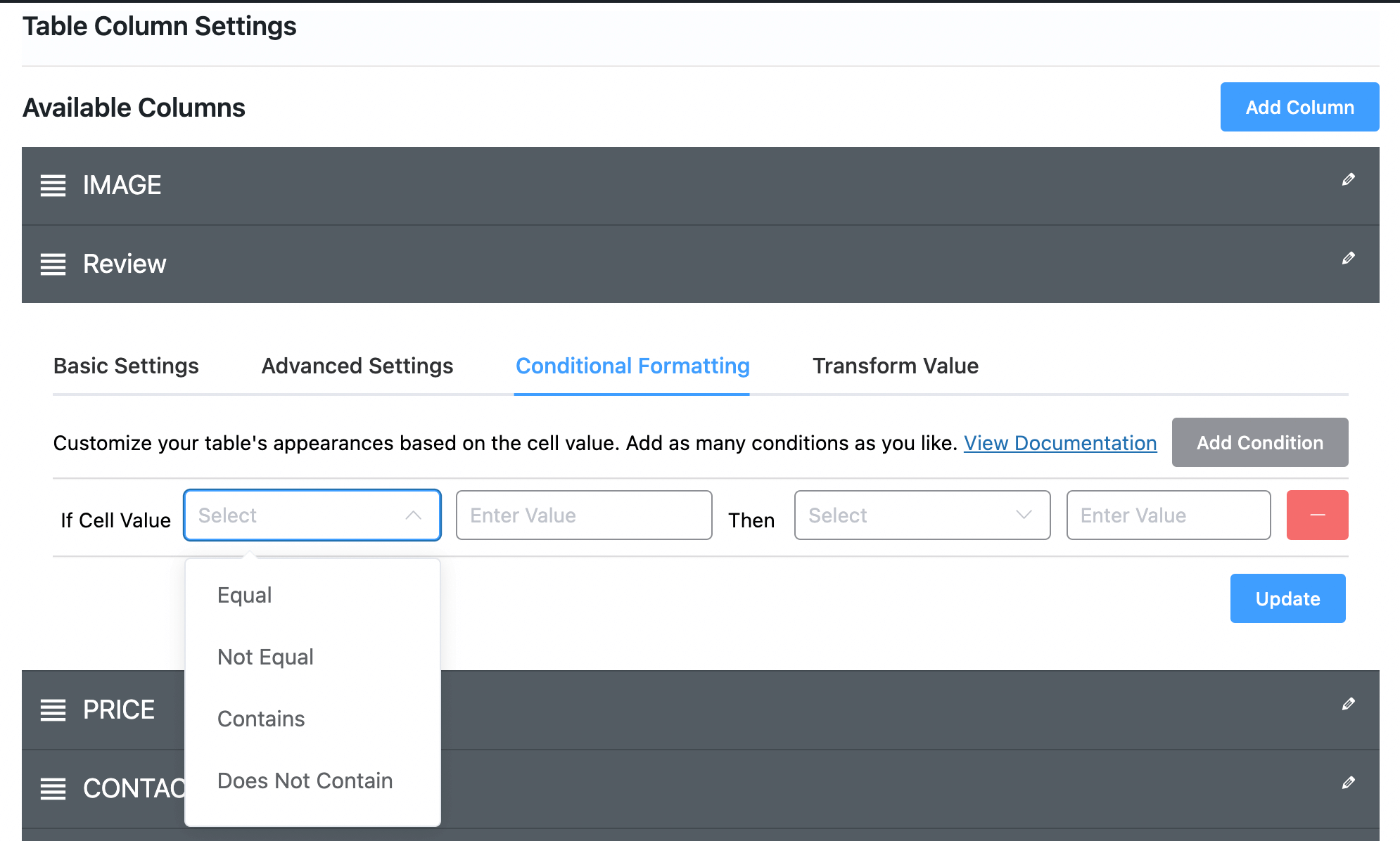1400x841 pixels.
Task: Click the drag handle on the PRICE column
Action: [x=53, y=710]
